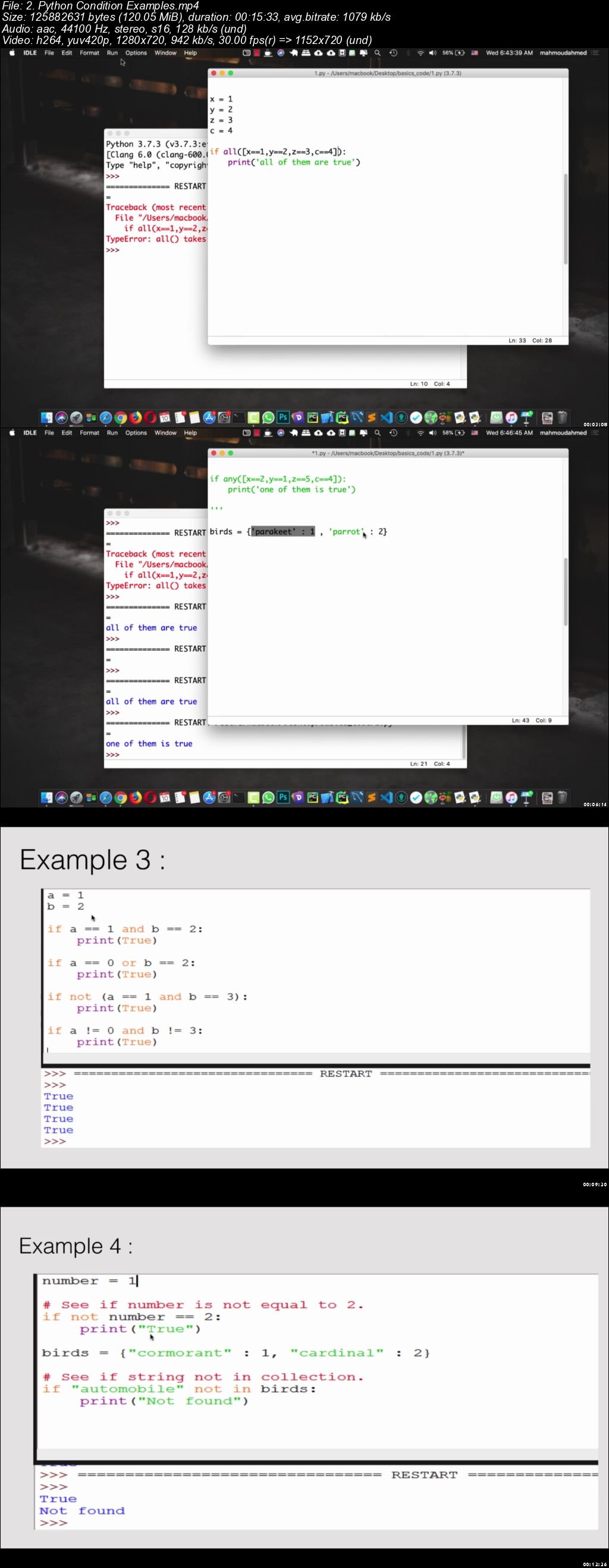Viewport: 609px width, 1568px height.
Task: Click the line "if any([x==2,y==1,z==5,c==4]):"
Action: (x=278, y=479)
